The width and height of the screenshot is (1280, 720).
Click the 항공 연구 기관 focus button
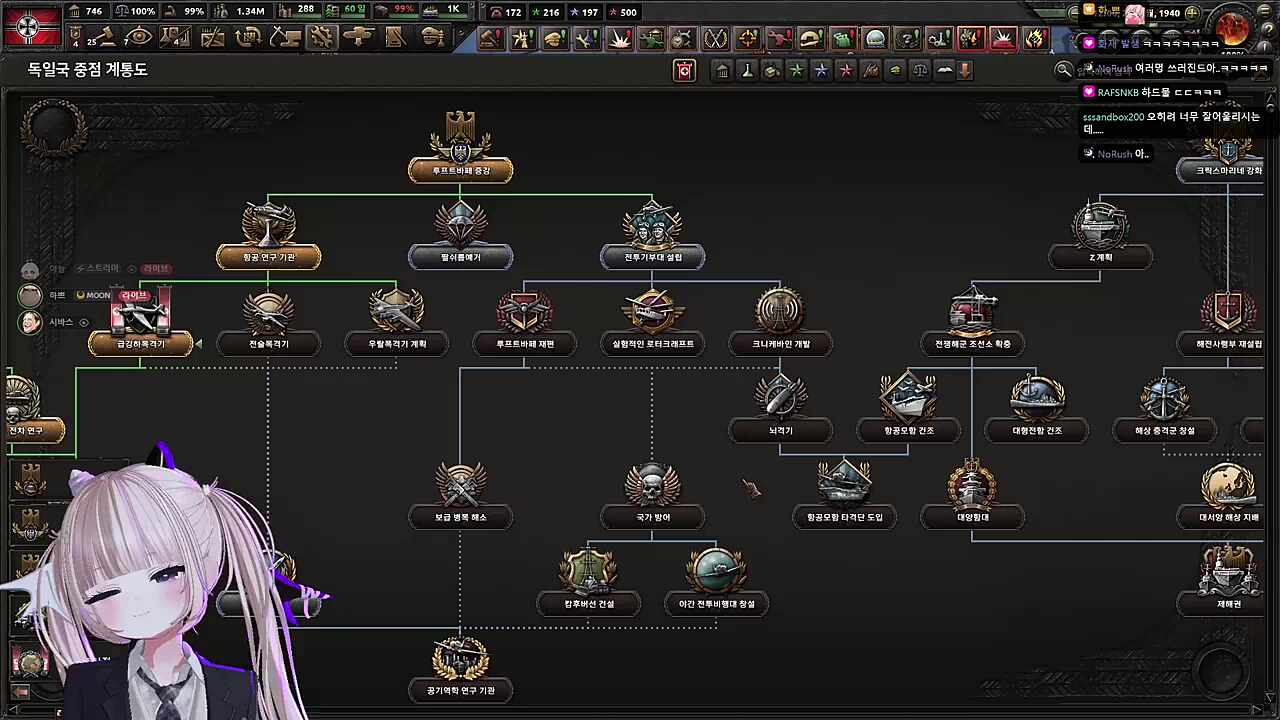point(269,257)
